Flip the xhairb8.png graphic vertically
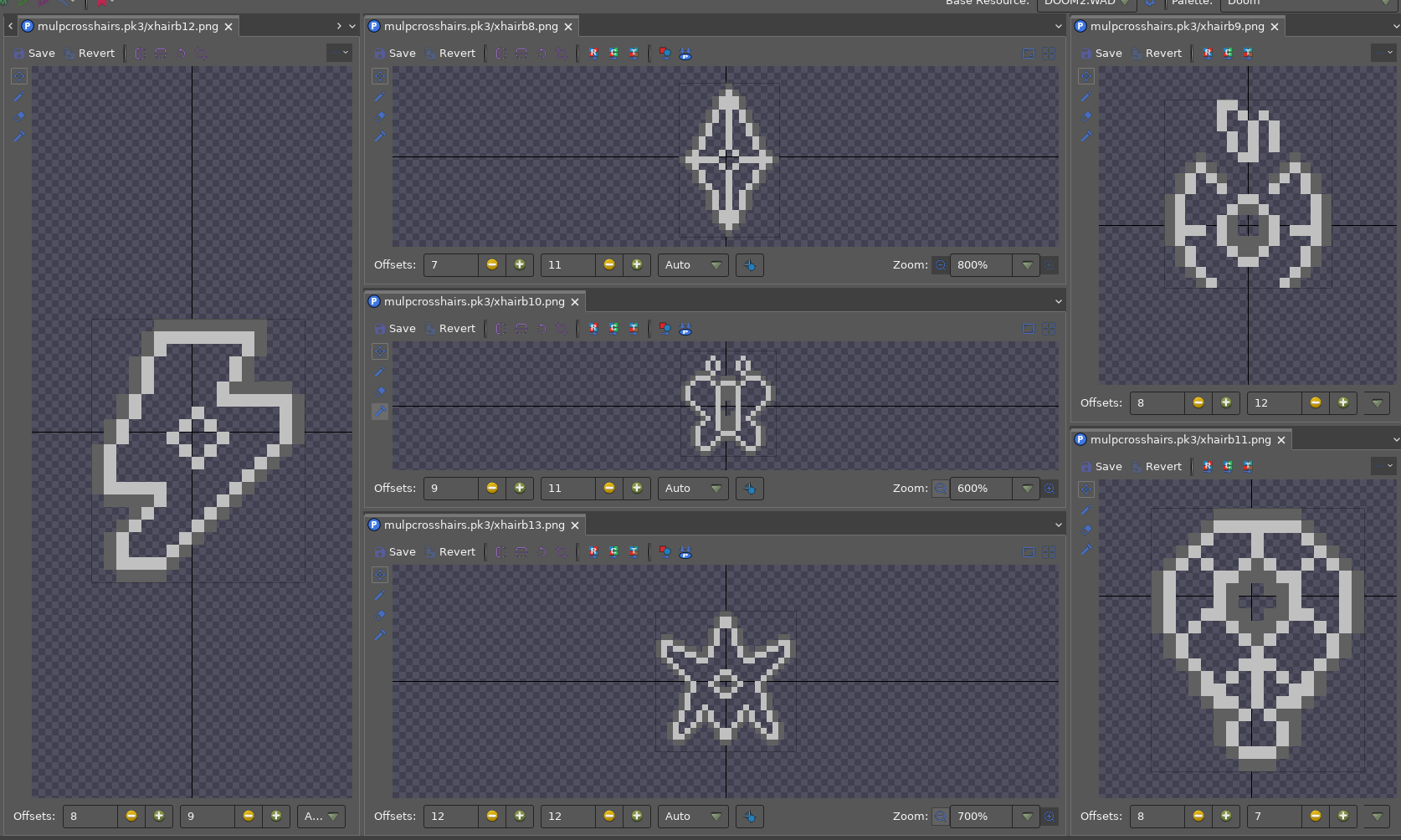The width and height of the screenshot is (1401, 840). (x=521, y=54)
